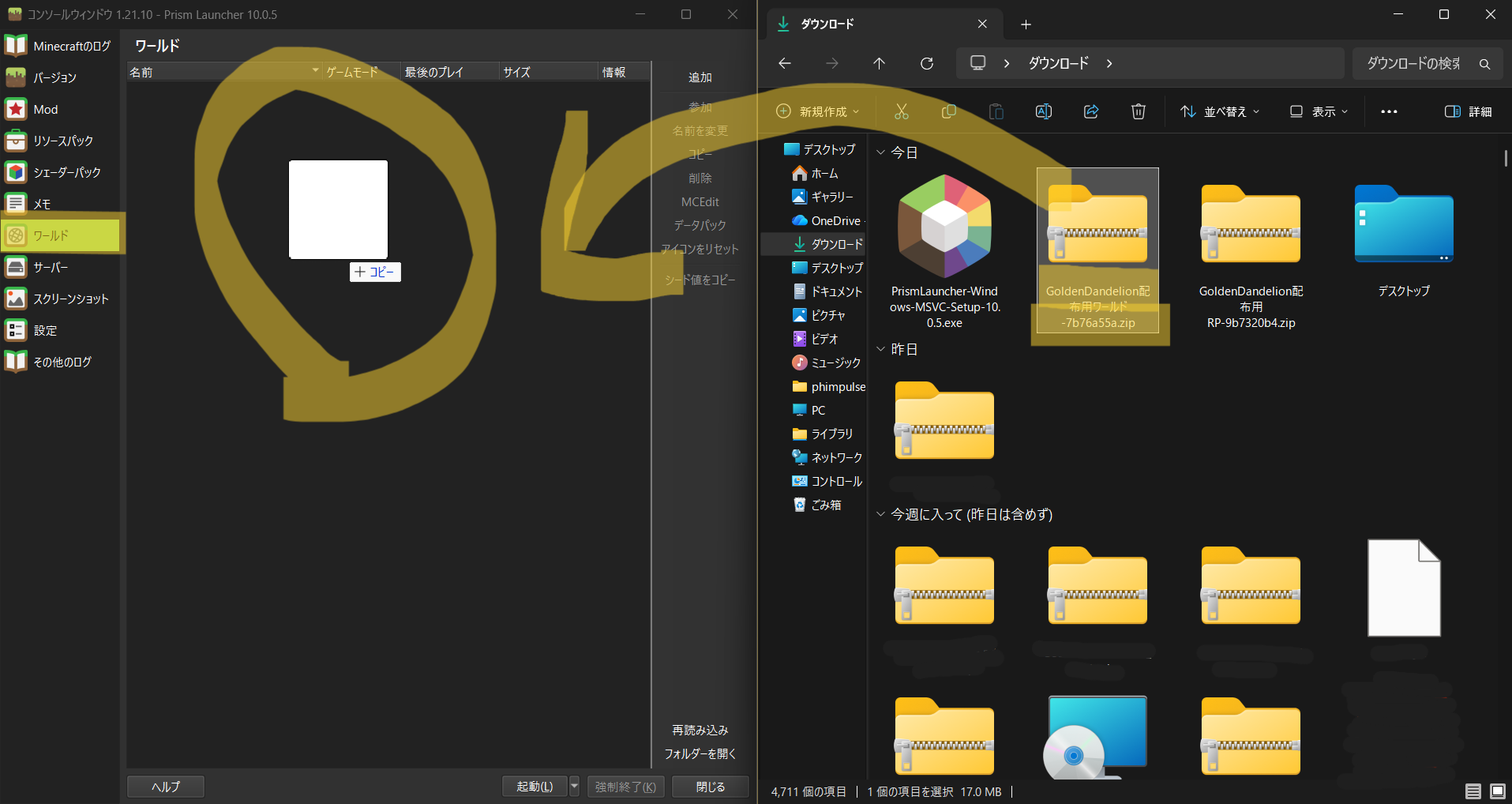Screen dimensions: 1512x804
Task: Open the Settings (設定) page in launcher
Action: coord(45,330)
